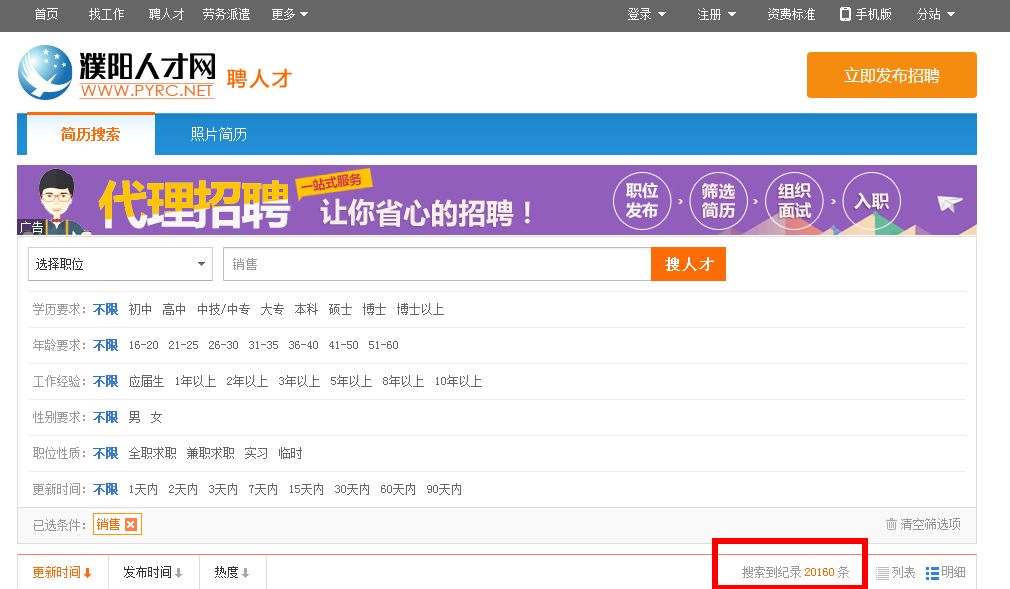Filter age by 36-40
Screen dimensions: 1010x589
point(303,345)
